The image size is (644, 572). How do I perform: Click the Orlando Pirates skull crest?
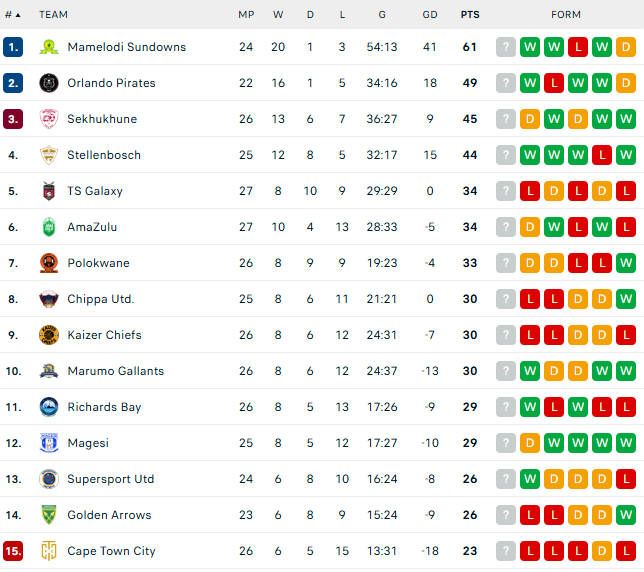coord(49,83)
